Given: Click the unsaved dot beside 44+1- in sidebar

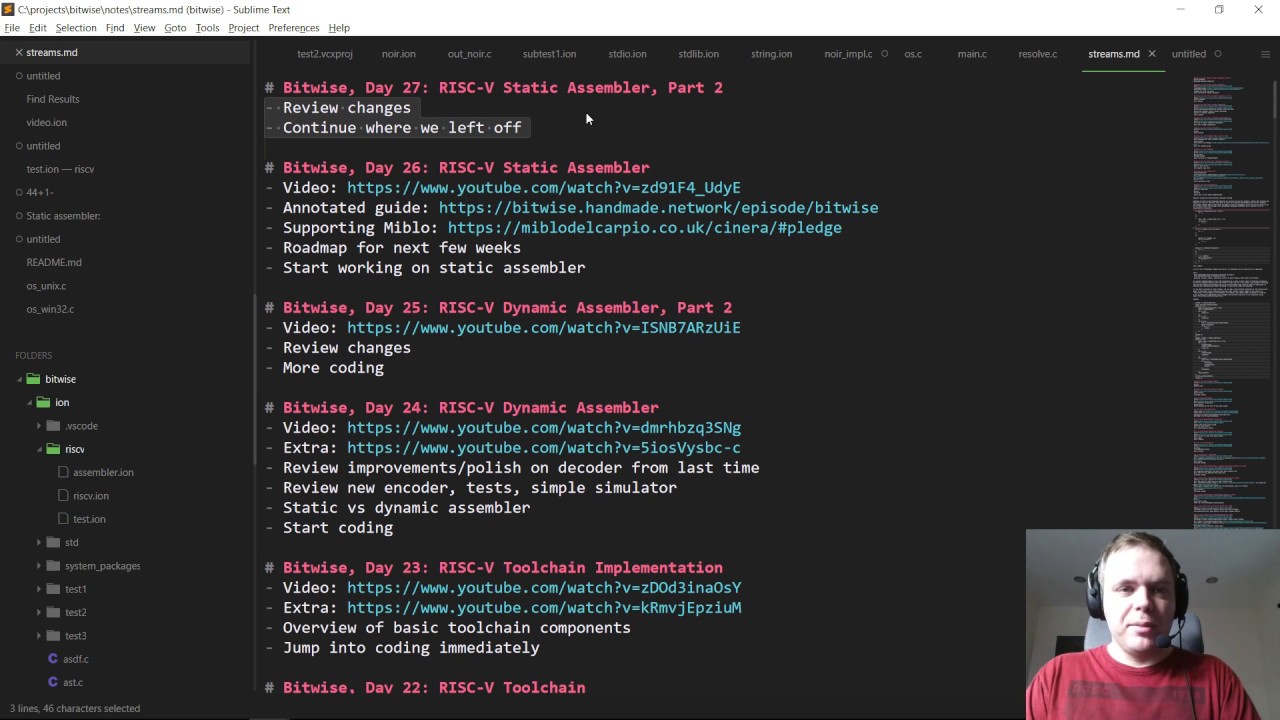Looking at the screenshot, I should pyautogui.click(x=18, y=192).
